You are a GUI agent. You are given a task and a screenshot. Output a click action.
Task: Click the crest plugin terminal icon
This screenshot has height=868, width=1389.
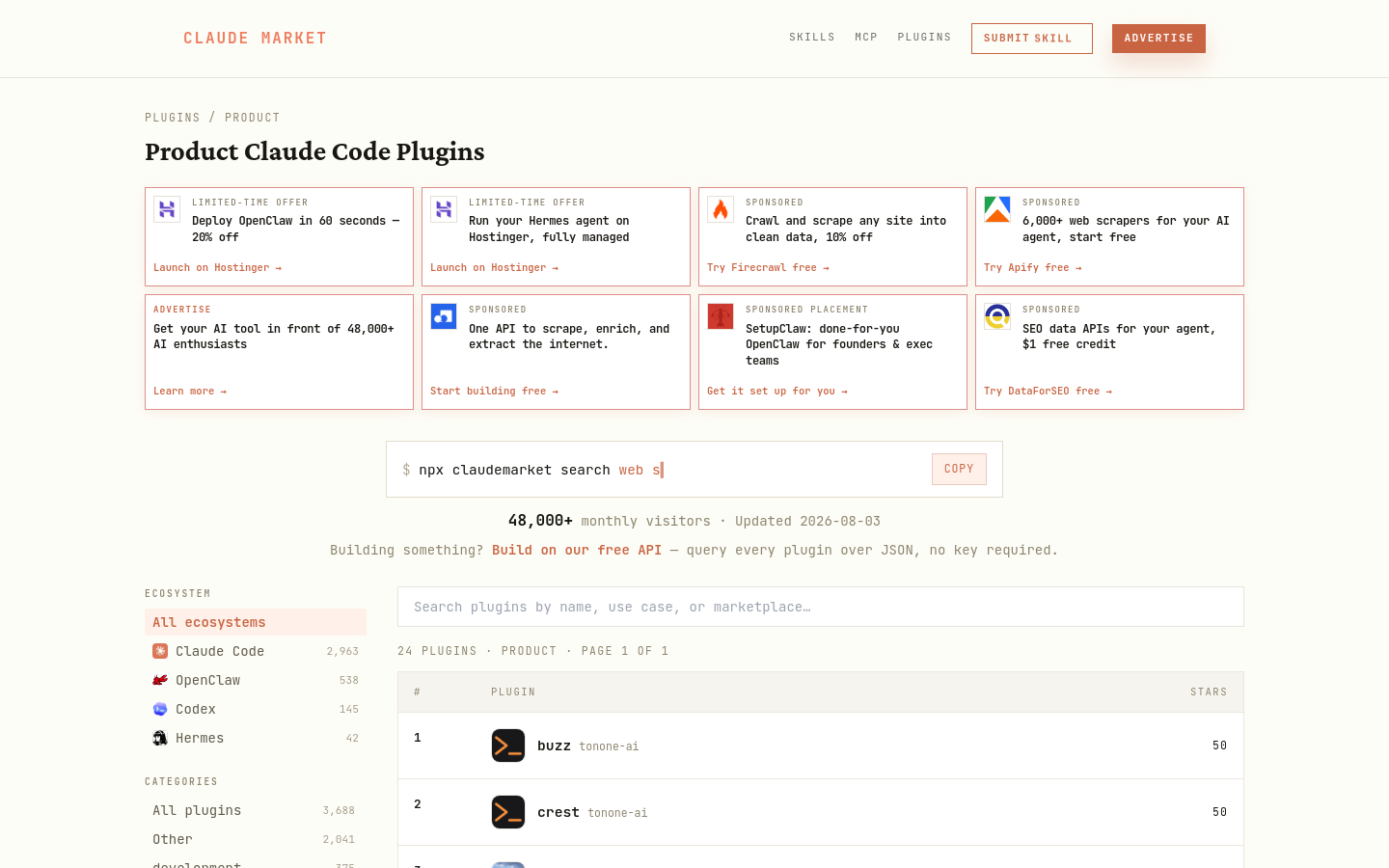click(508, 812)
